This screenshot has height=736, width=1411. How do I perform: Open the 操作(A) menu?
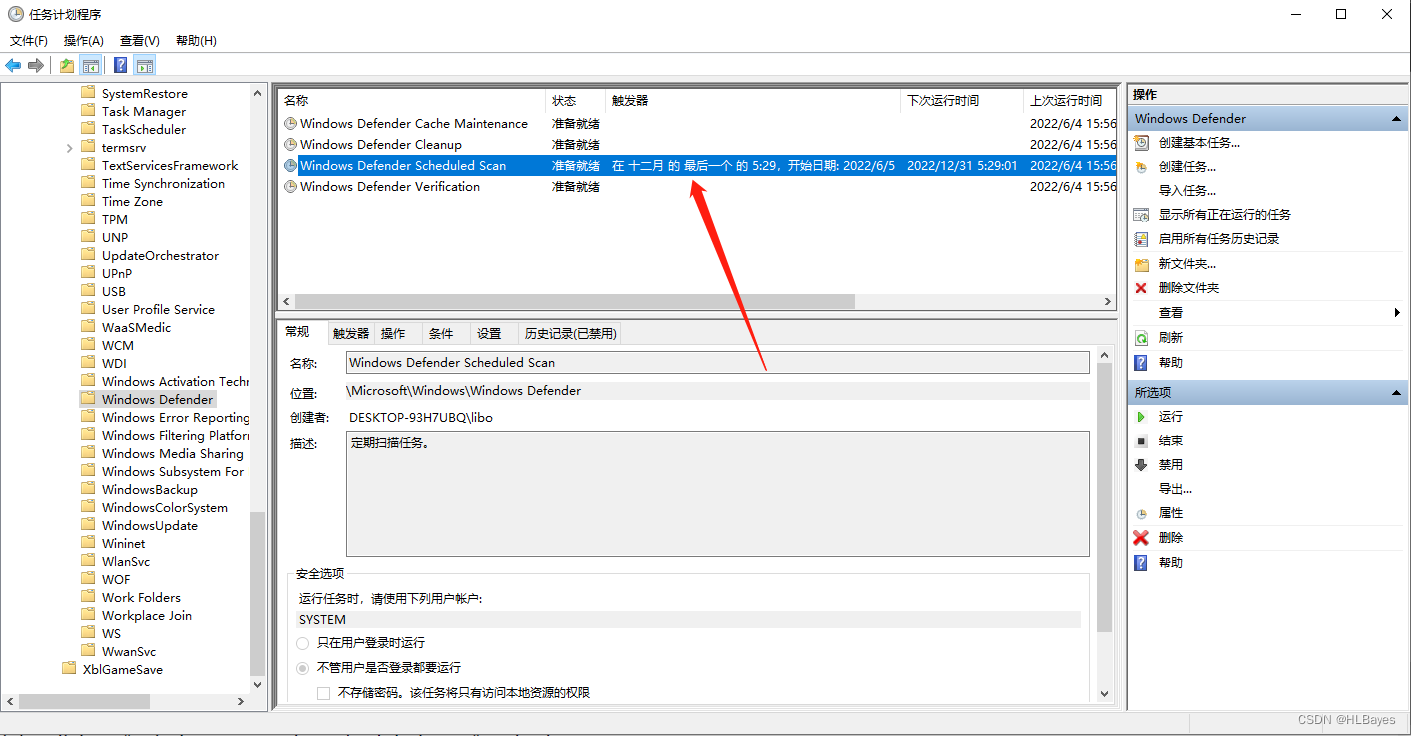(84, 41)
